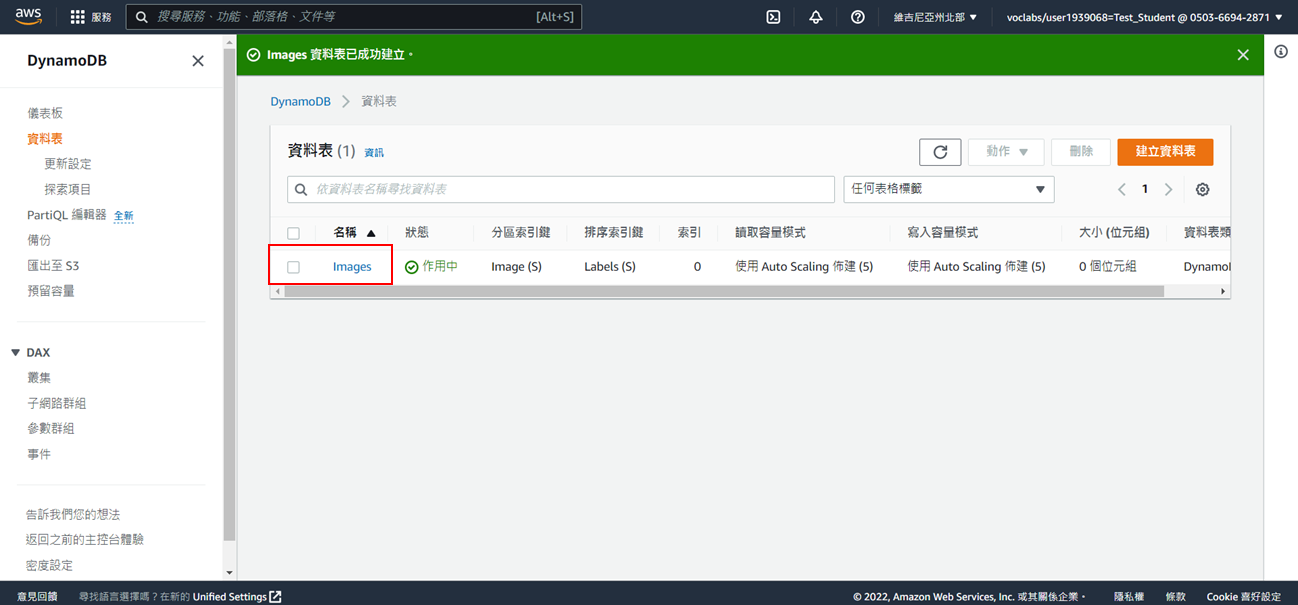This screenshot has width=1298, height=605.
Task: Check the Images table row checkbox
Action: (293, 267)
